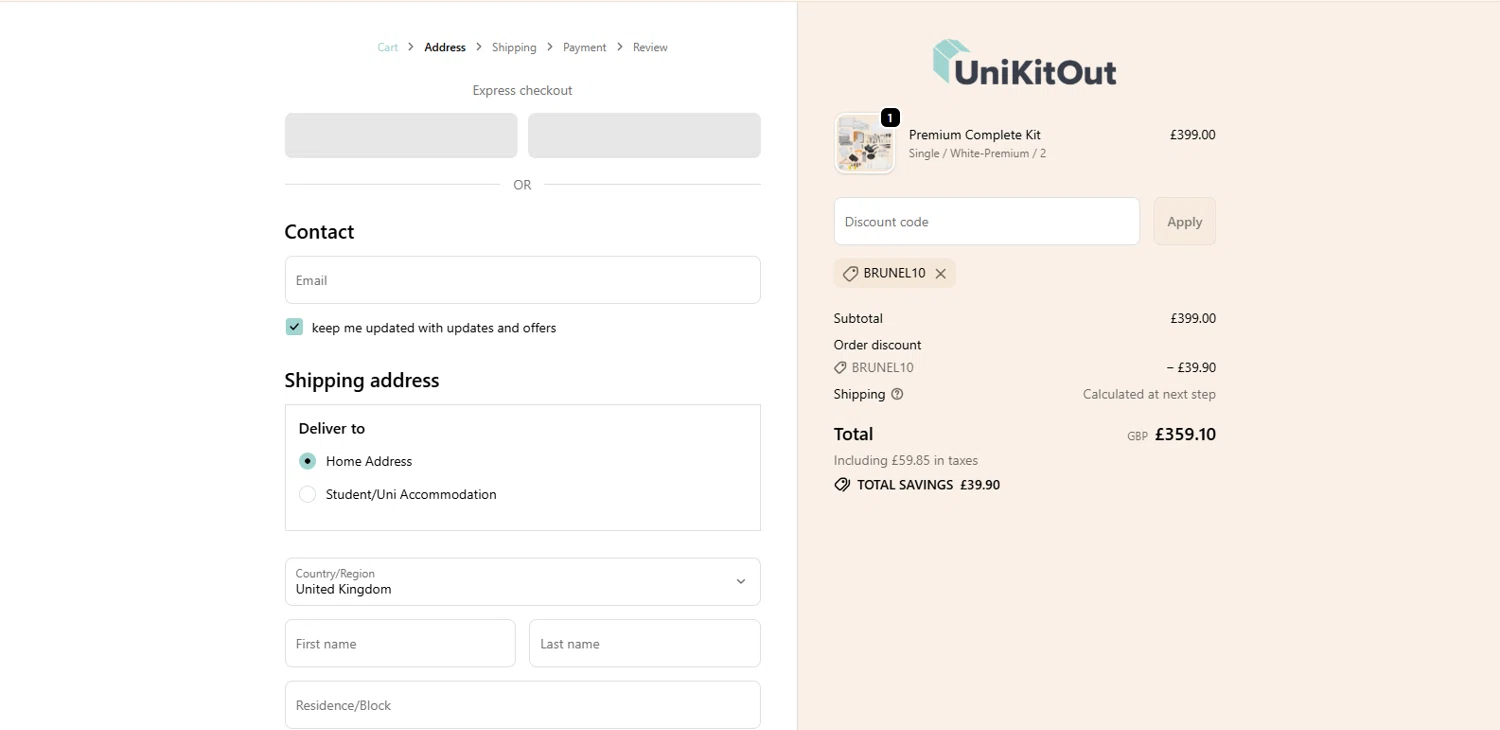Image resolution: width=1500 pixels, height=730 pixels.
Task: Click the 'Calculated at next step' shipping text
Action: tap(1149, 394)
